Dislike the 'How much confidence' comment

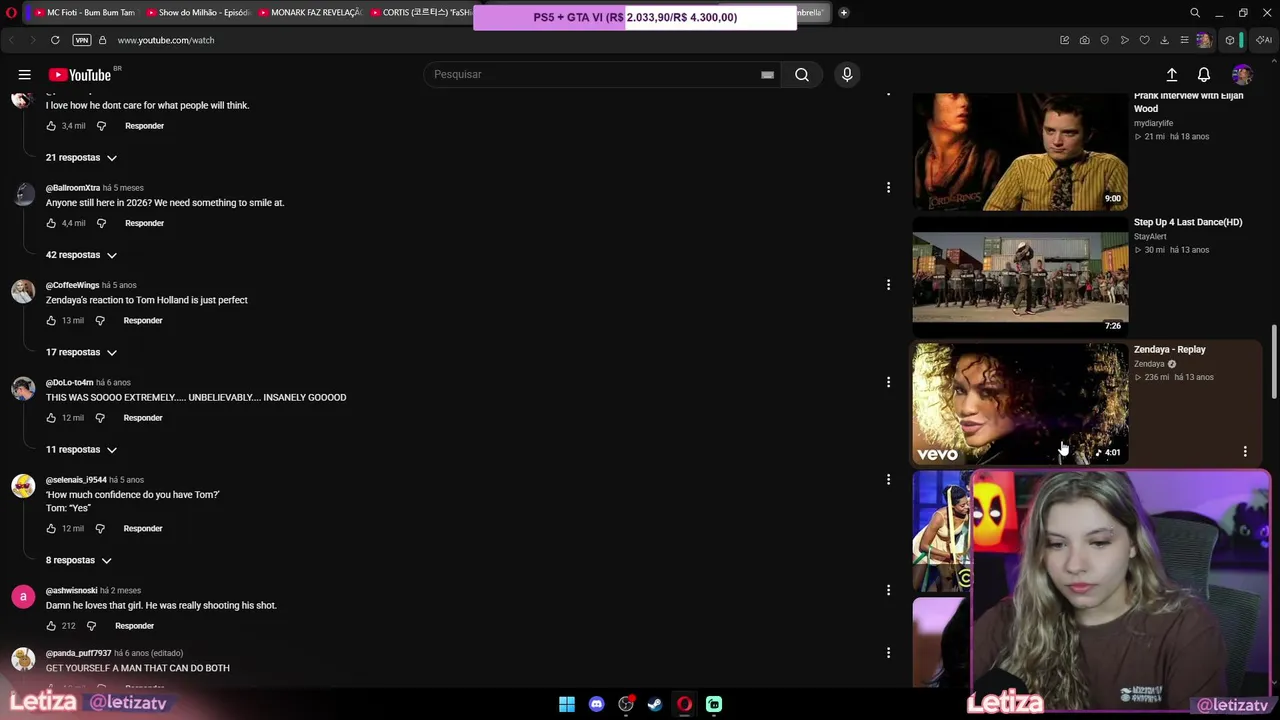coord(100,529)
